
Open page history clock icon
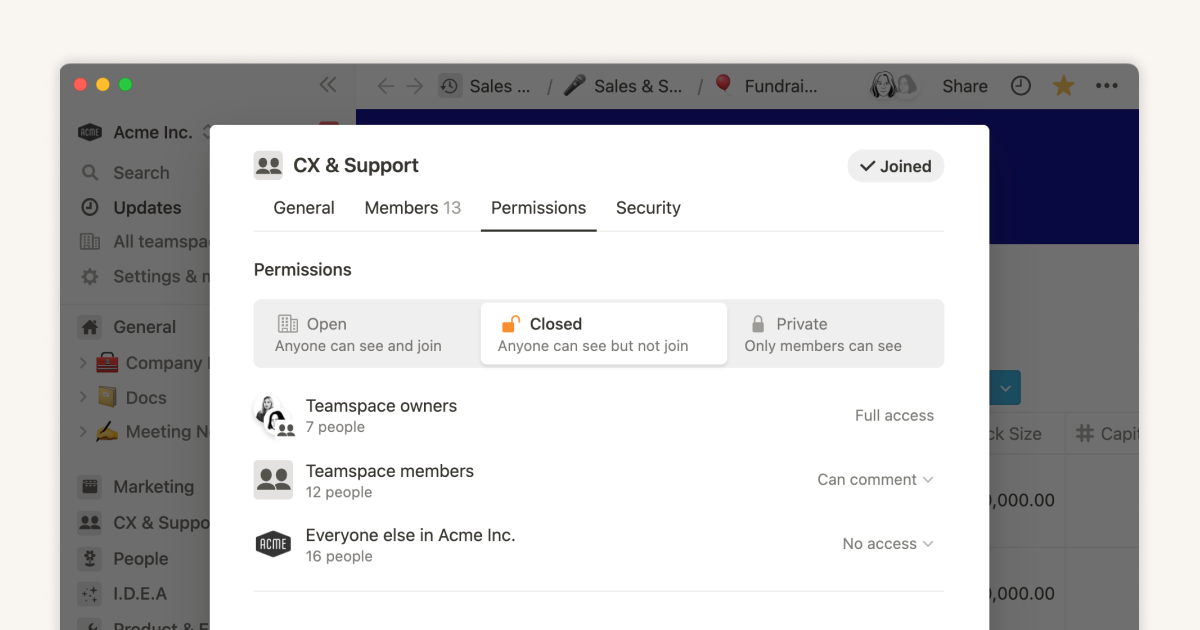click(1020, 86)
